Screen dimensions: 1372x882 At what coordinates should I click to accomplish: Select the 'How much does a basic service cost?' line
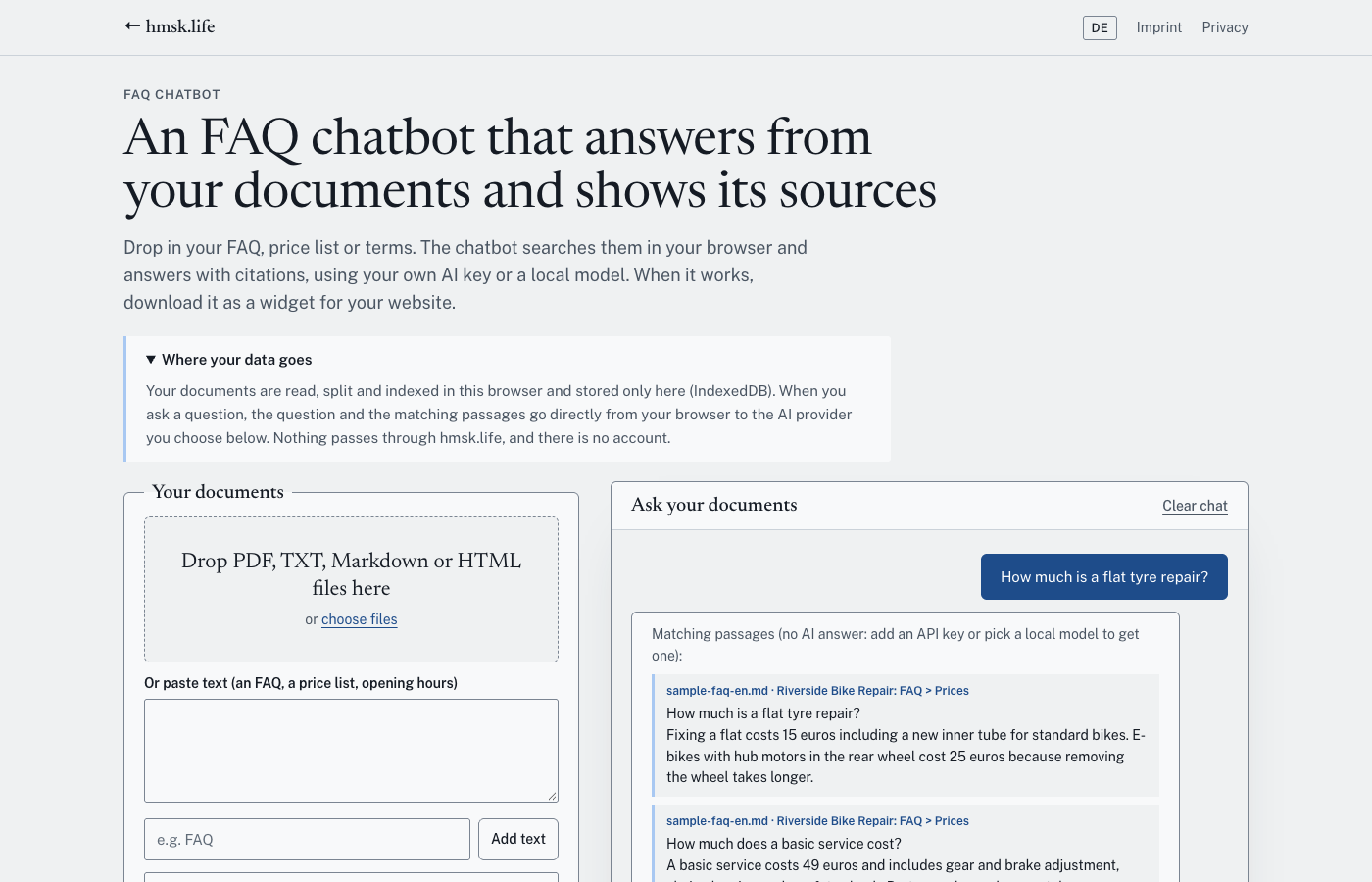click(784, 844)
